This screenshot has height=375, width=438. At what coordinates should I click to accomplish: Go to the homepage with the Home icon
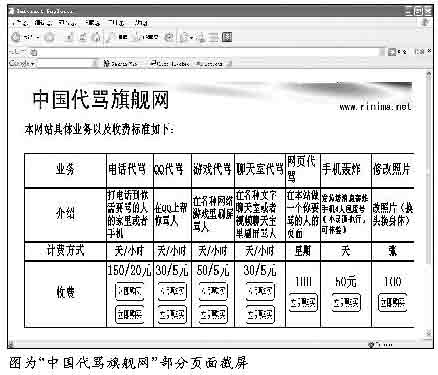click(x=97, y=37)
